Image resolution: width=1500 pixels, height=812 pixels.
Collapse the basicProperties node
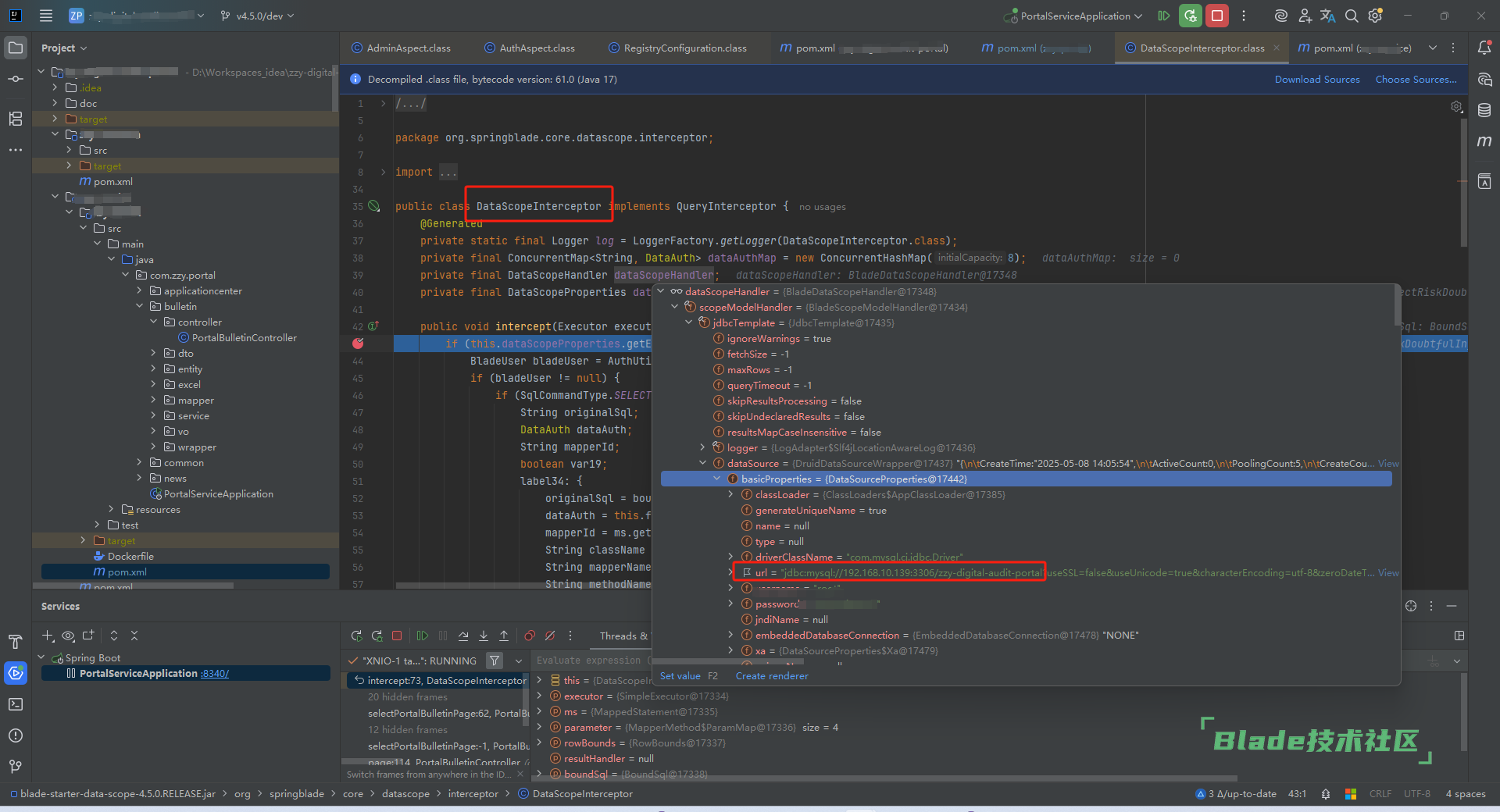(717, 479)
